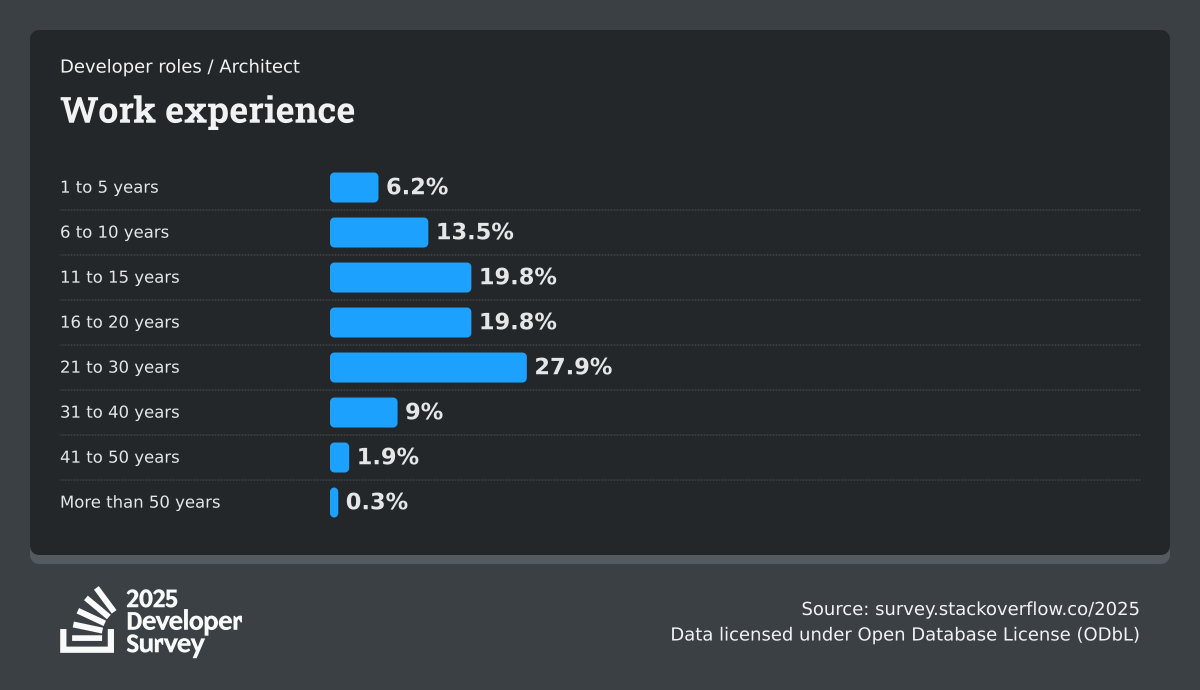Open the survey.stackoverflow.co/2025 source link

[x=1007, y=609]
